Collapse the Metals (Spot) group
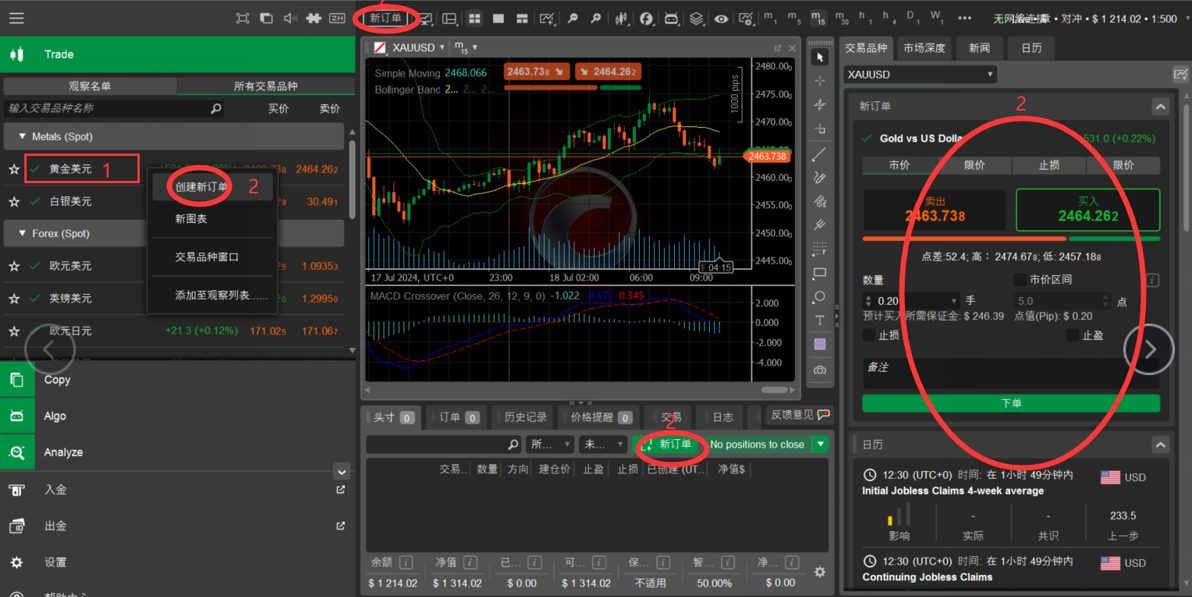The width and height of the screenshot is (1192, 597). click(22, 137)
